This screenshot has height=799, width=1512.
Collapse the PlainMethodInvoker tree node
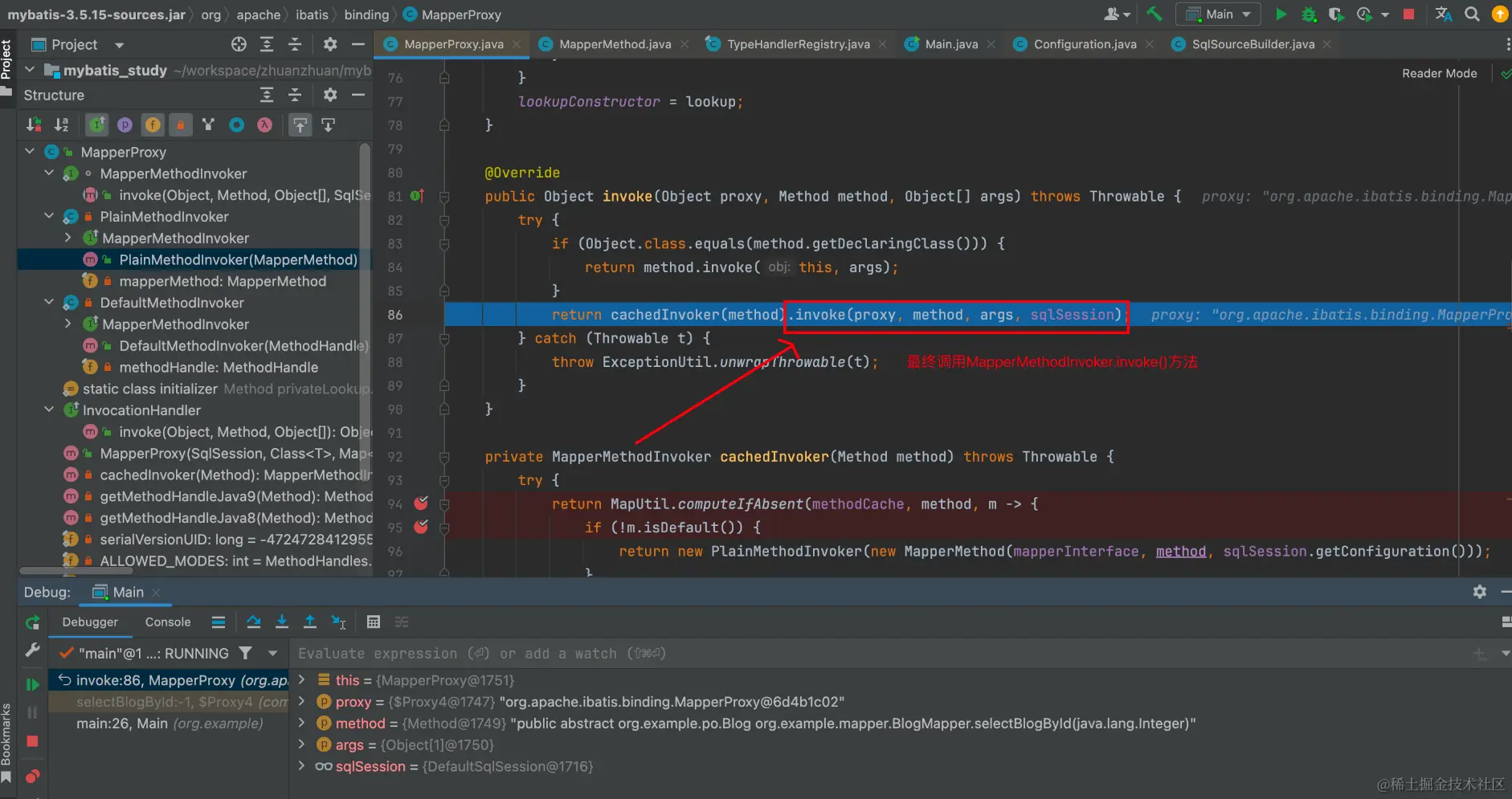pyautogui.click(x=49, y=216)
